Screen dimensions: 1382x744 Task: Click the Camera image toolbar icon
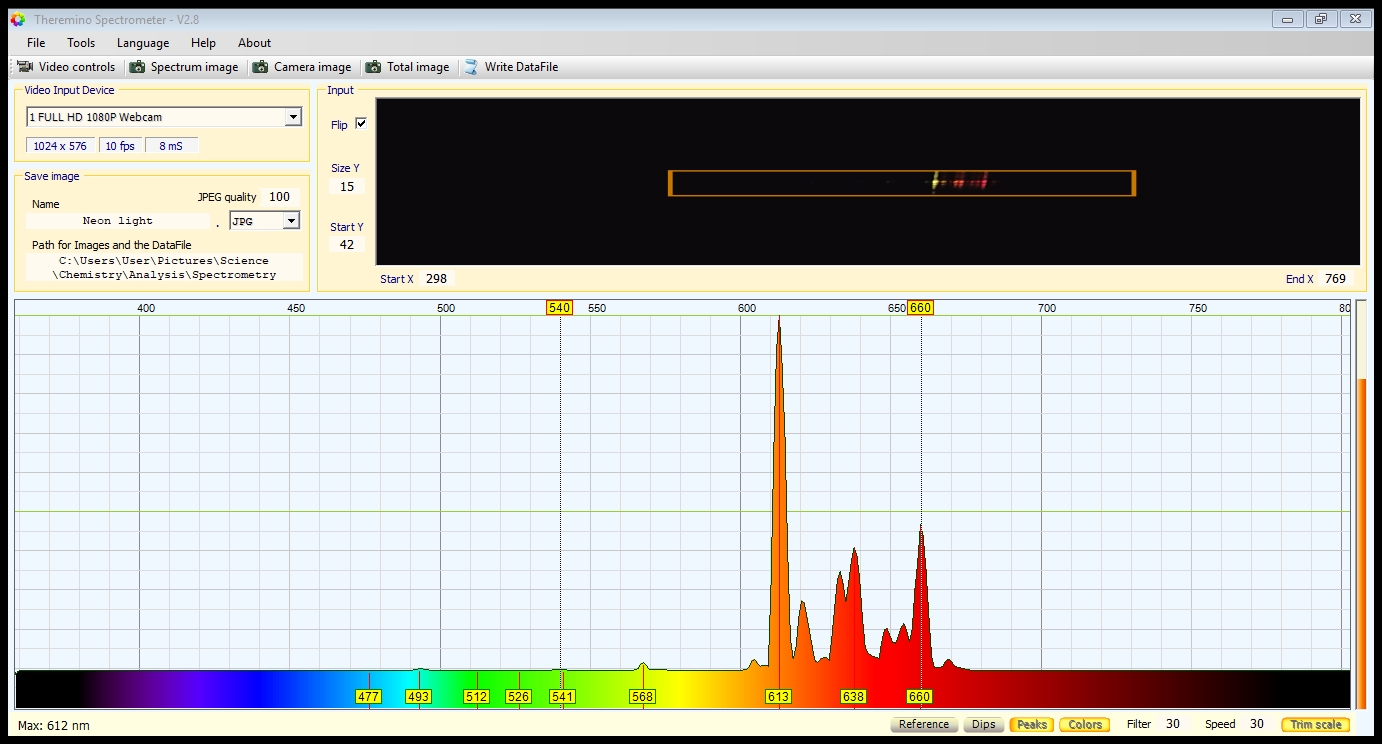pyautogui.click(x=260, y=67)
